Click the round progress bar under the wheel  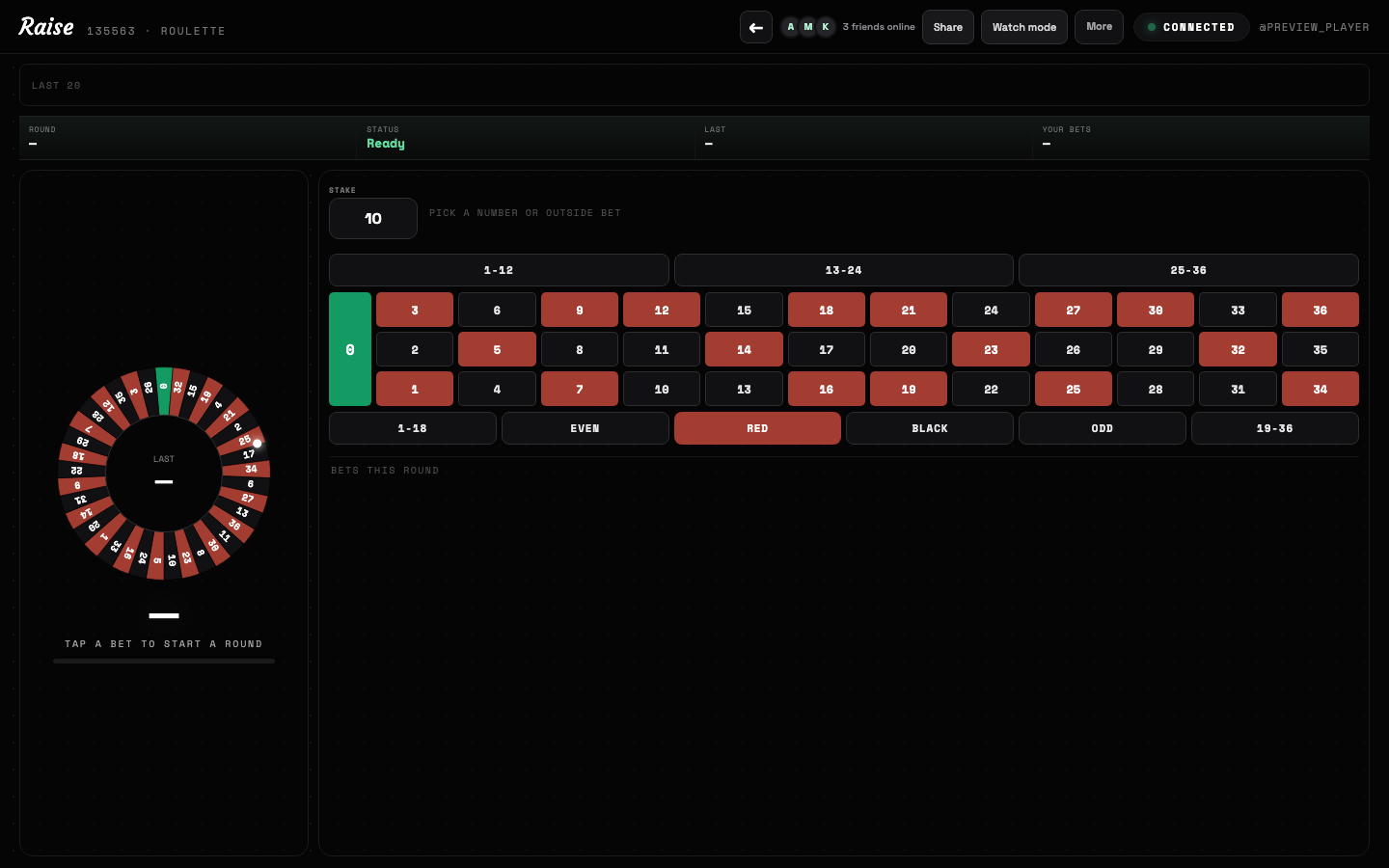(x=164, y=661)
